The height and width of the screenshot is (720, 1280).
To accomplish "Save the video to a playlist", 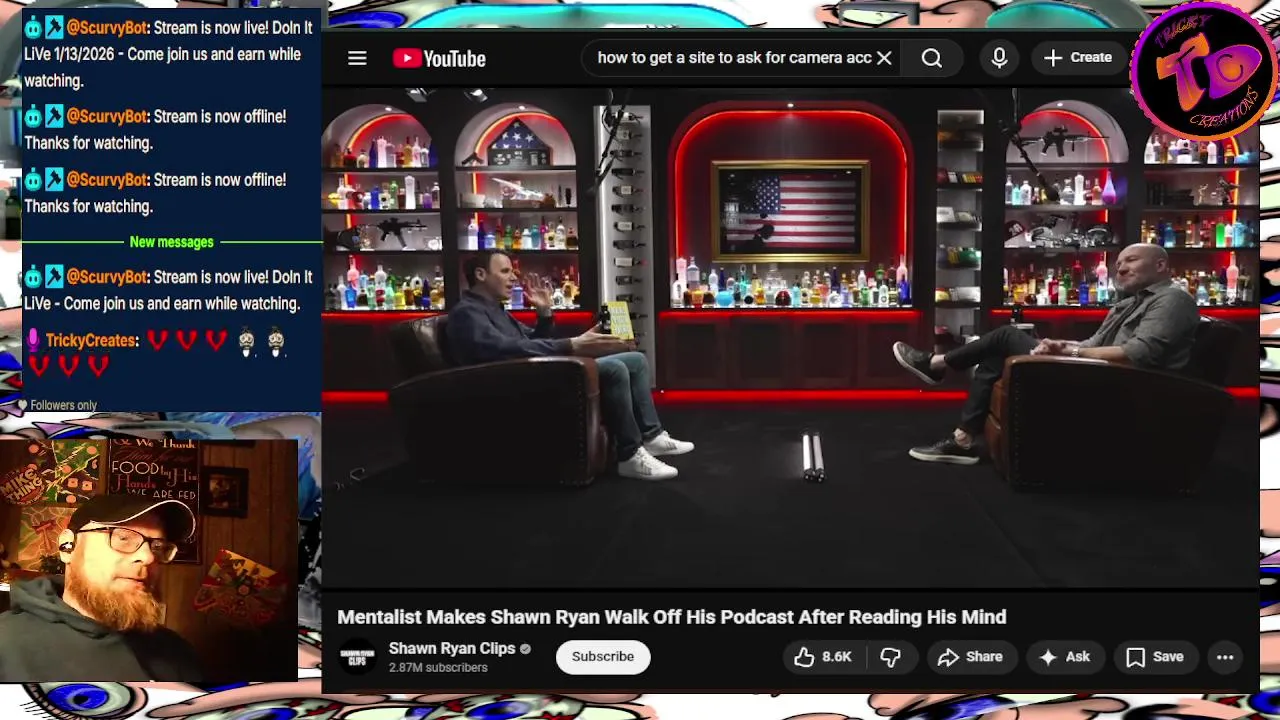I will [x=1155, y=657].
